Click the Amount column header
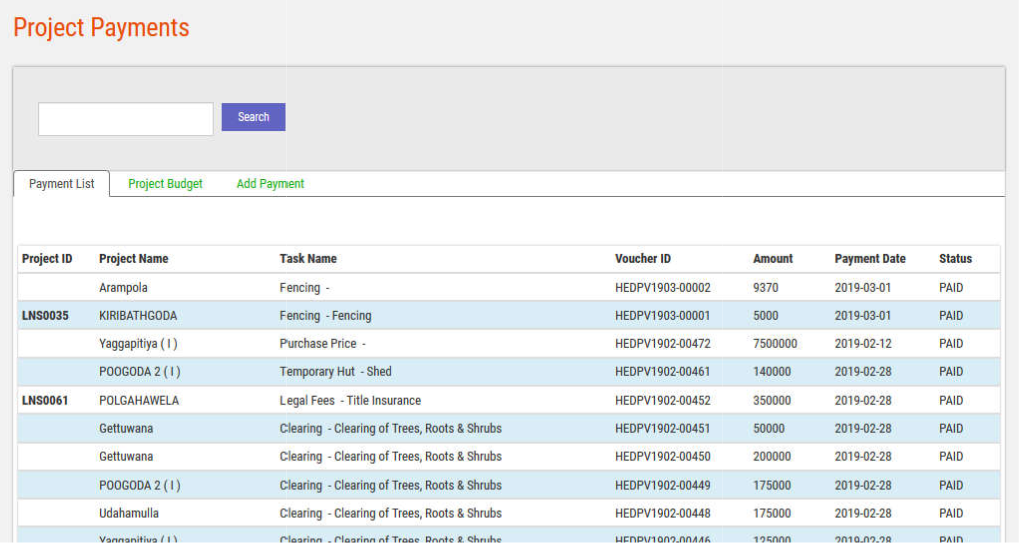The height and width of the screenshot is (549, 1020). (772, 259)
